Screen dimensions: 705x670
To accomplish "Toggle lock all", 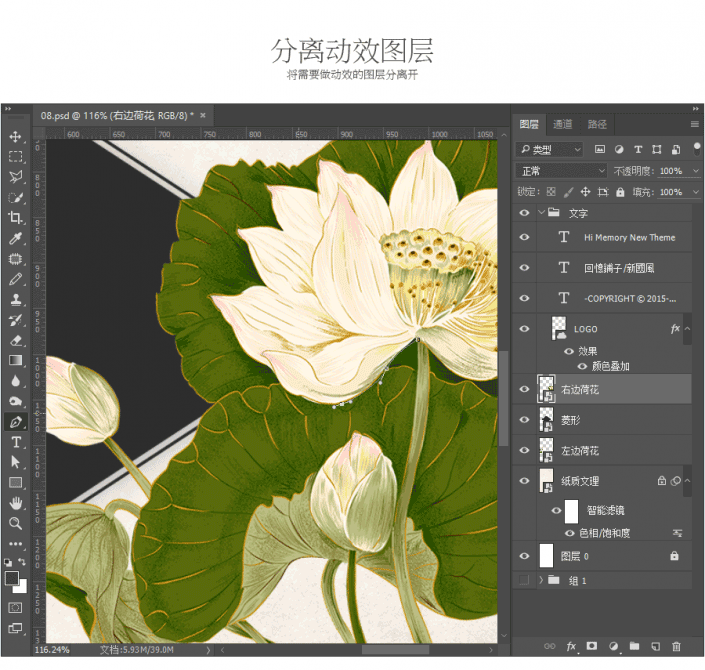I will [x=620, y=192].
